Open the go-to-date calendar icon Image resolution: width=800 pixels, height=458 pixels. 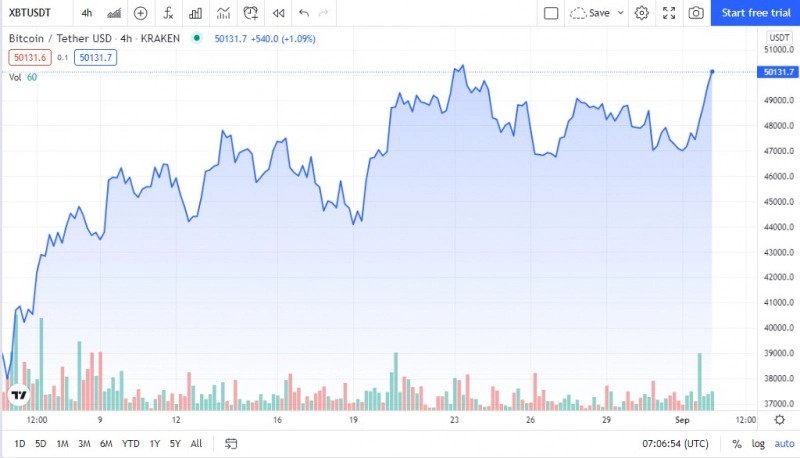(231, 443)
